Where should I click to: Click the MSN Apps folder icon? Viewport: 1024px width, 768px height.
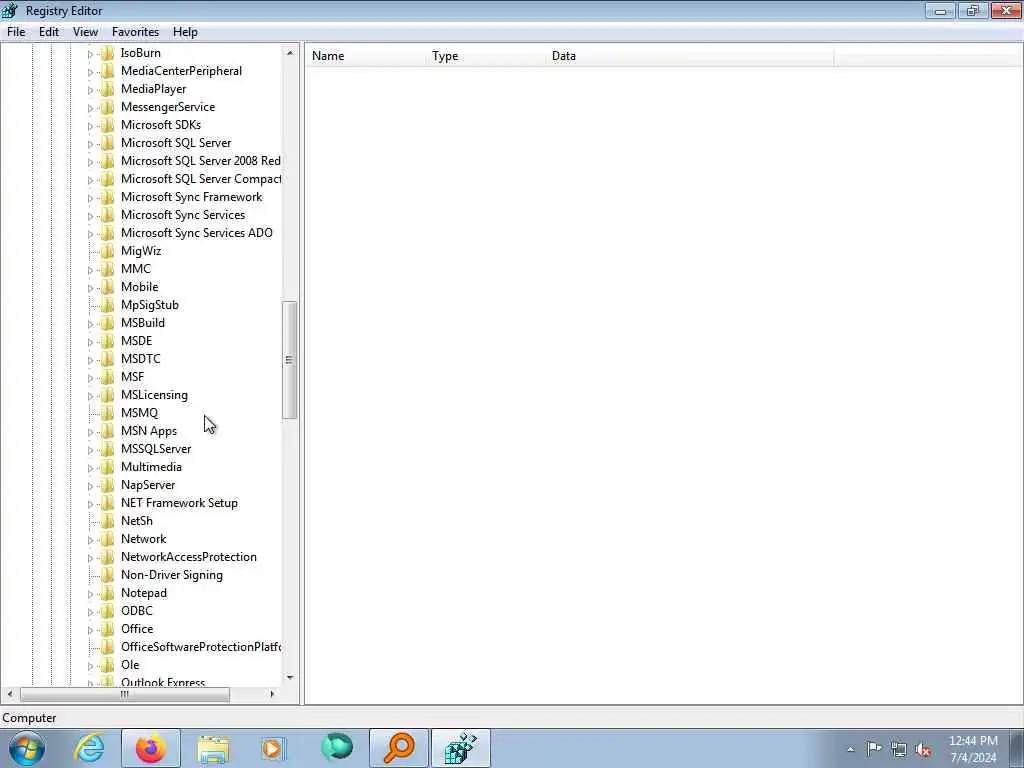[x=108, y=431]
